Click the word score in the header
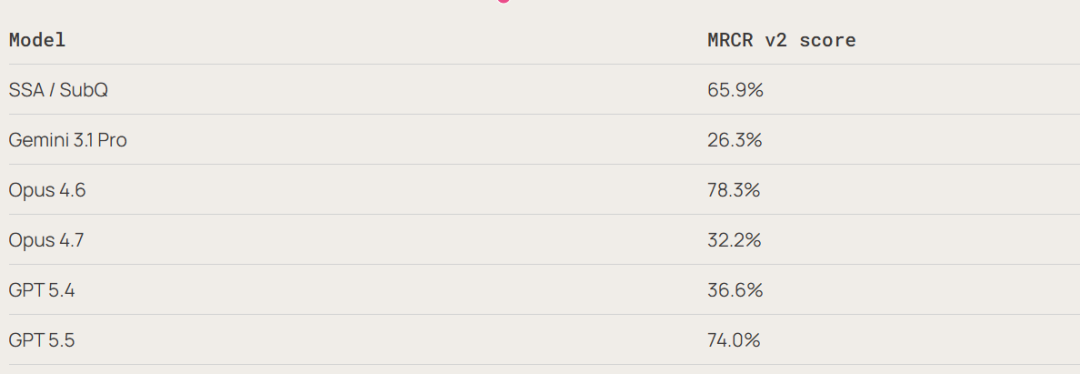Image resolution: width=1080 pixels, height=374 pixels. (x=827, y=40)
